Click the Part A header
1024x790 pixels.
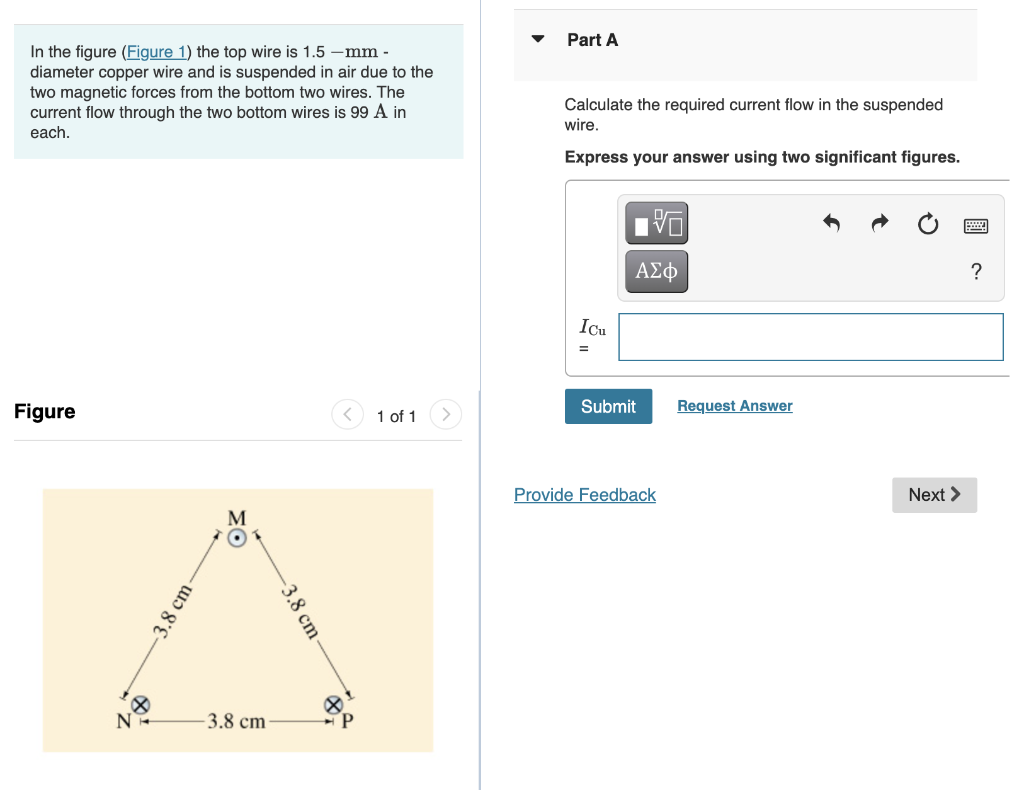[592, 40]
